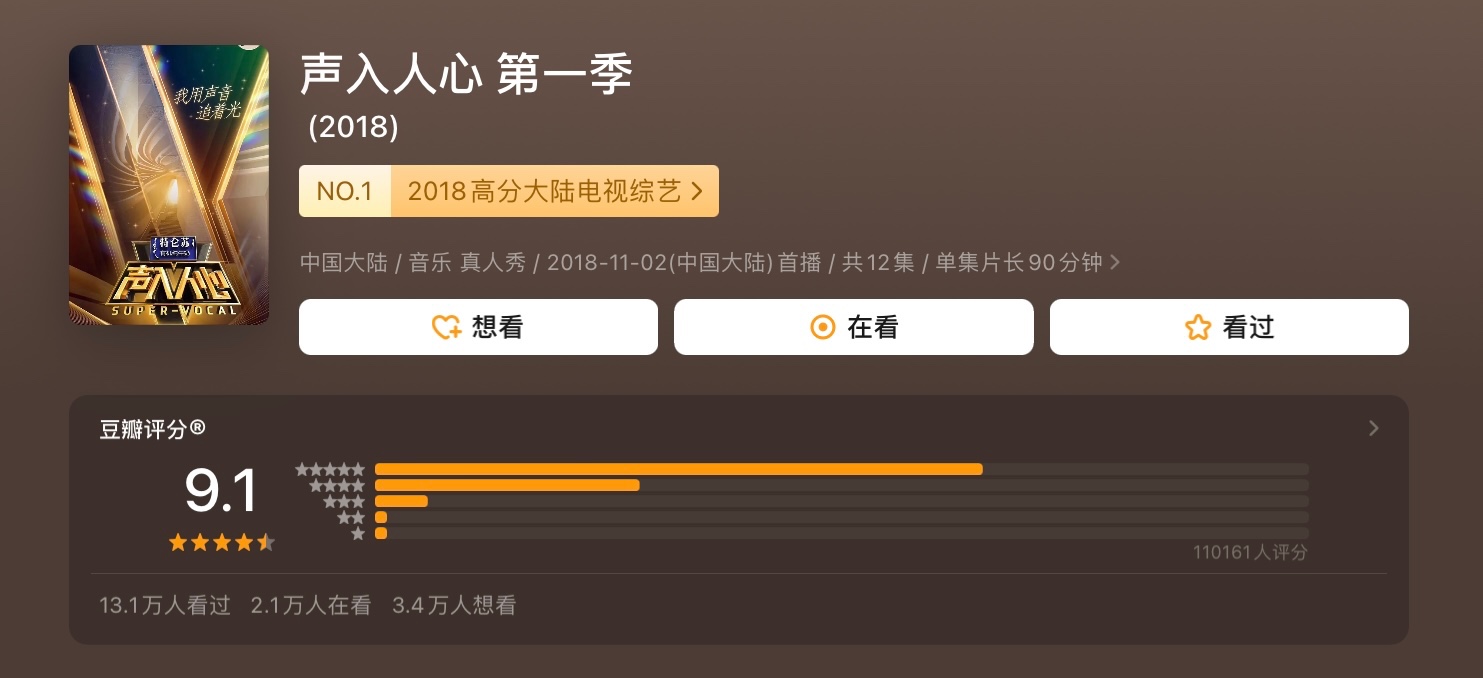Screen dimensions: 1483x678
Task: Click the orange 4.5 star rating under 9.1
Action: tap(222, 542)
